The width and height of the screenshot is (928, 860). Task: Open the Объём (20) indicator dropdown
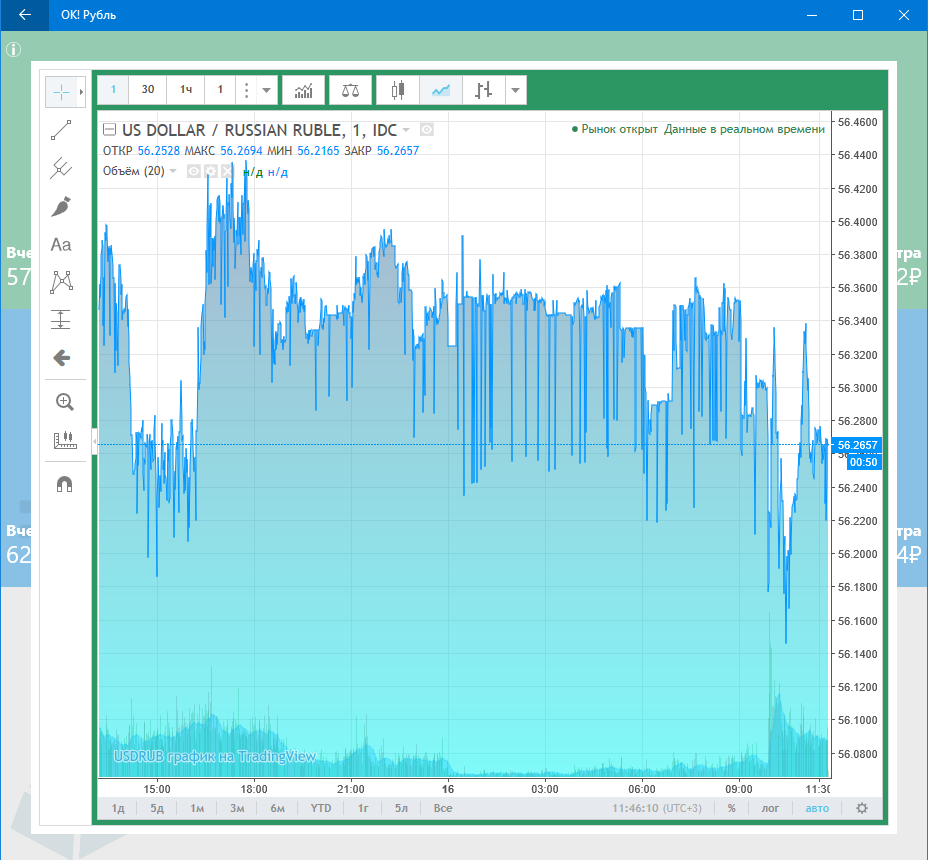click(x=173, y=171)
